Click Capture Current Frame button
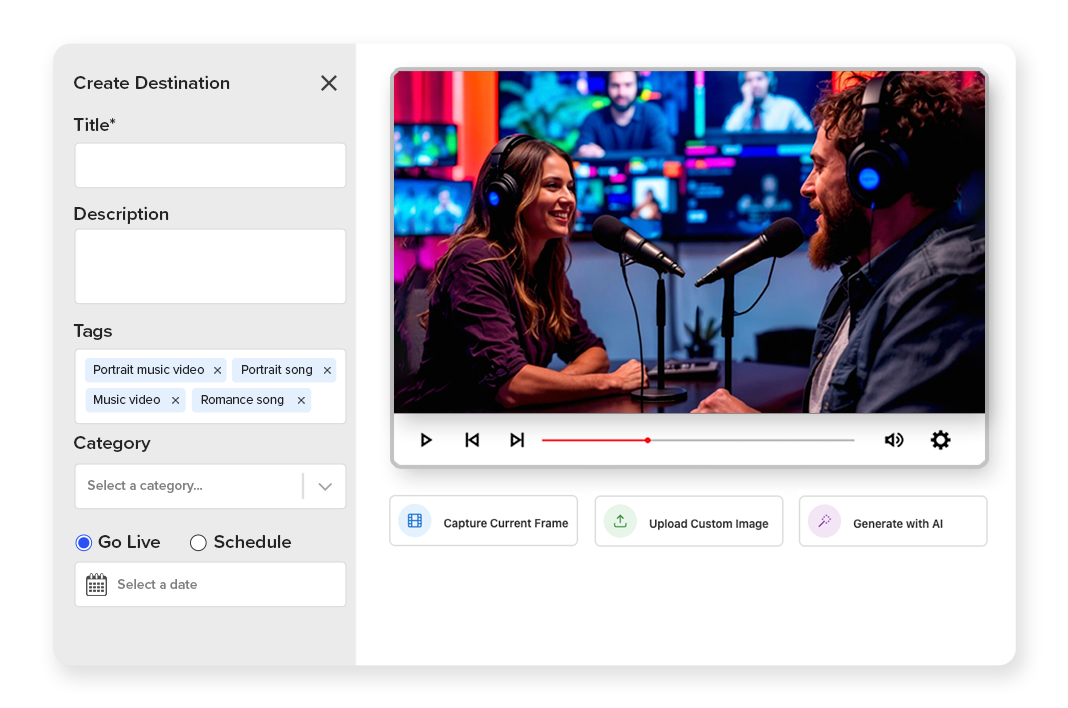 point(483,522)
